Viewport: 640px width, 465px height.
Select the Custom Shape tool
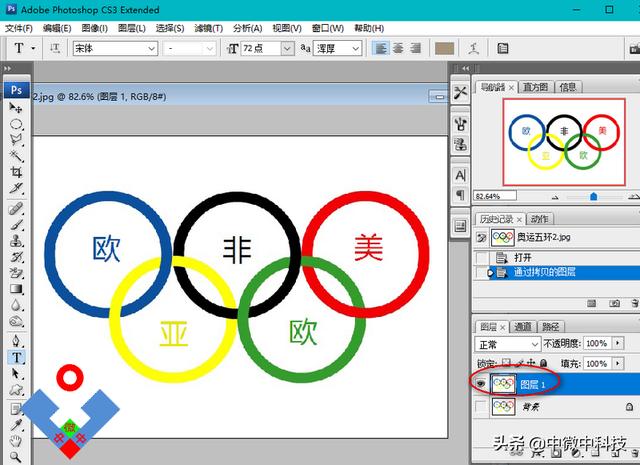(x=16, y=390)
